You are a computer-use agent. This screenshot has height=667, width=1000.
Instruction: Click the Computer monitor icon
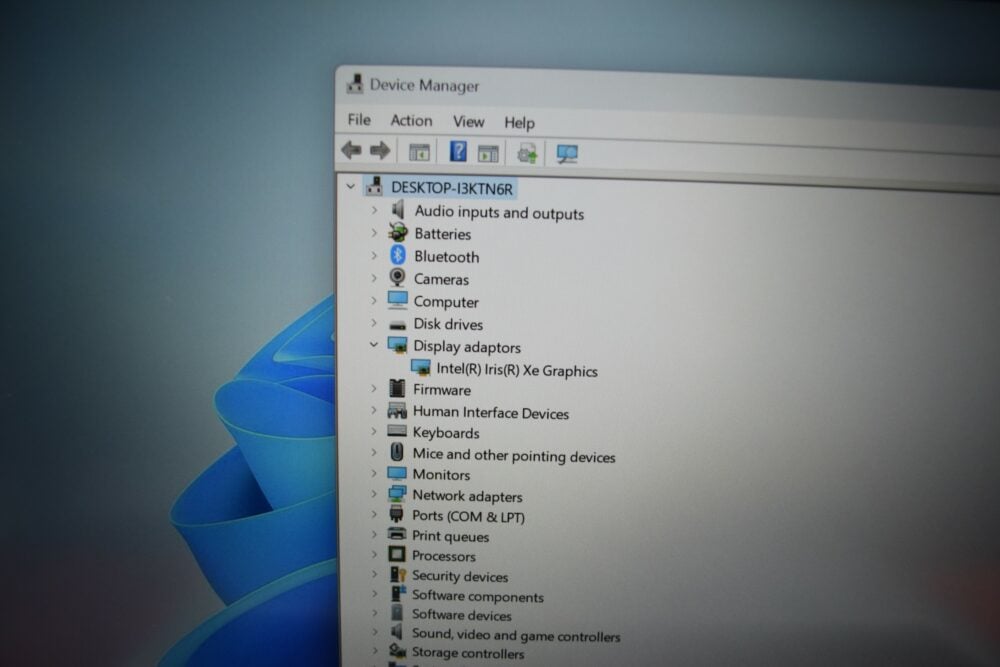tap(397, 300)
